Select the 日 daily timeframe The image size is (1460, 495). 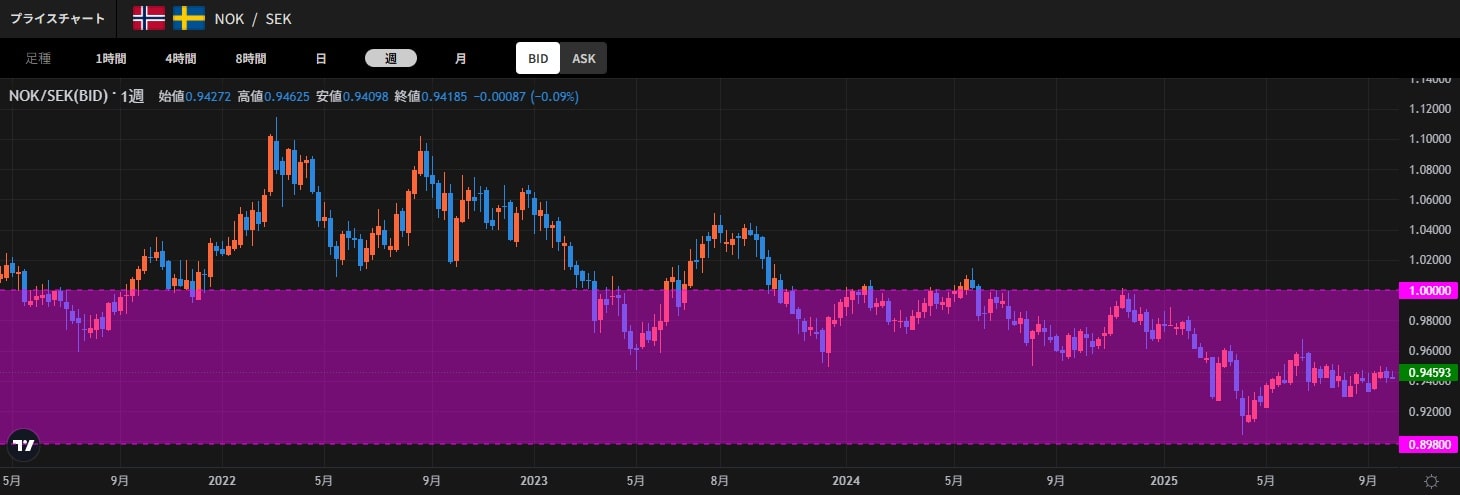click(x=321, y=58)
